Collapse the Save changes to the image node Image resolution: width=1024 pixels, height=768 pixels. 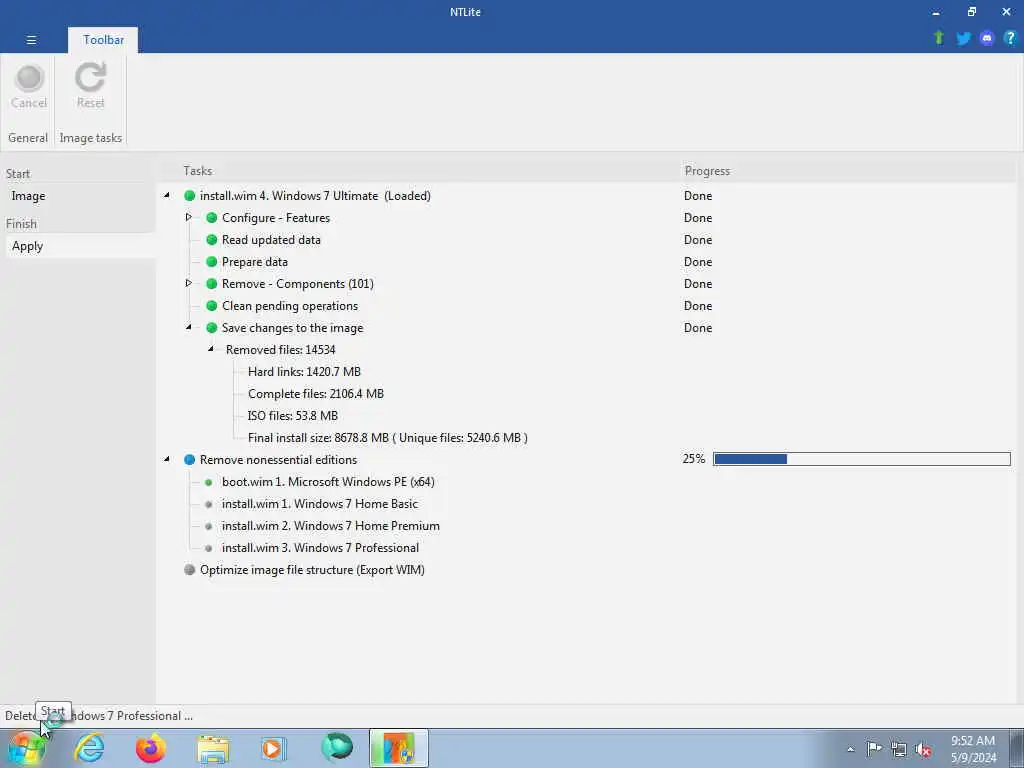point(189,327)
